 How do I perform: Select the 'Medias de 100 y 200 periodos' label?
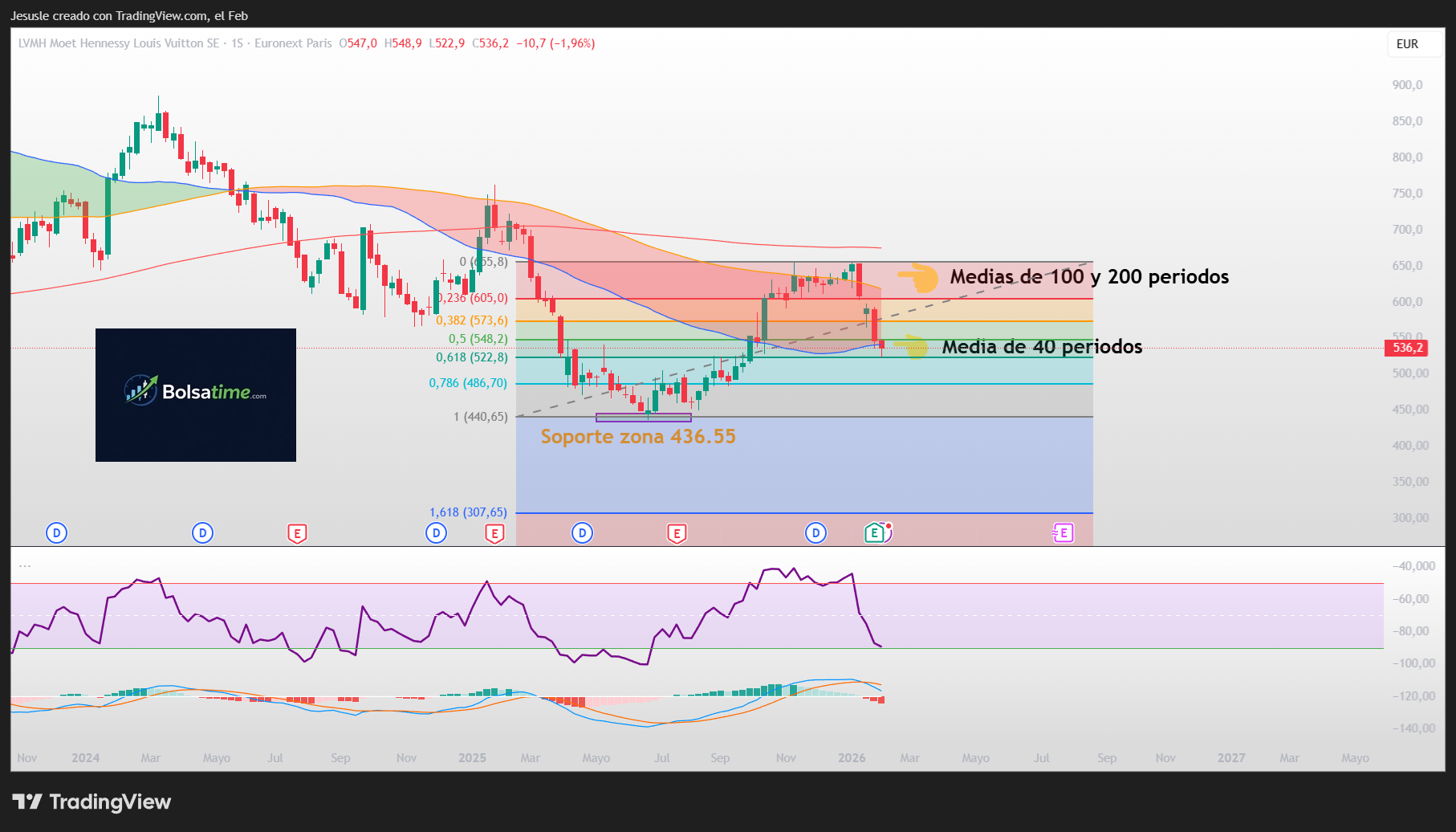1088,277
